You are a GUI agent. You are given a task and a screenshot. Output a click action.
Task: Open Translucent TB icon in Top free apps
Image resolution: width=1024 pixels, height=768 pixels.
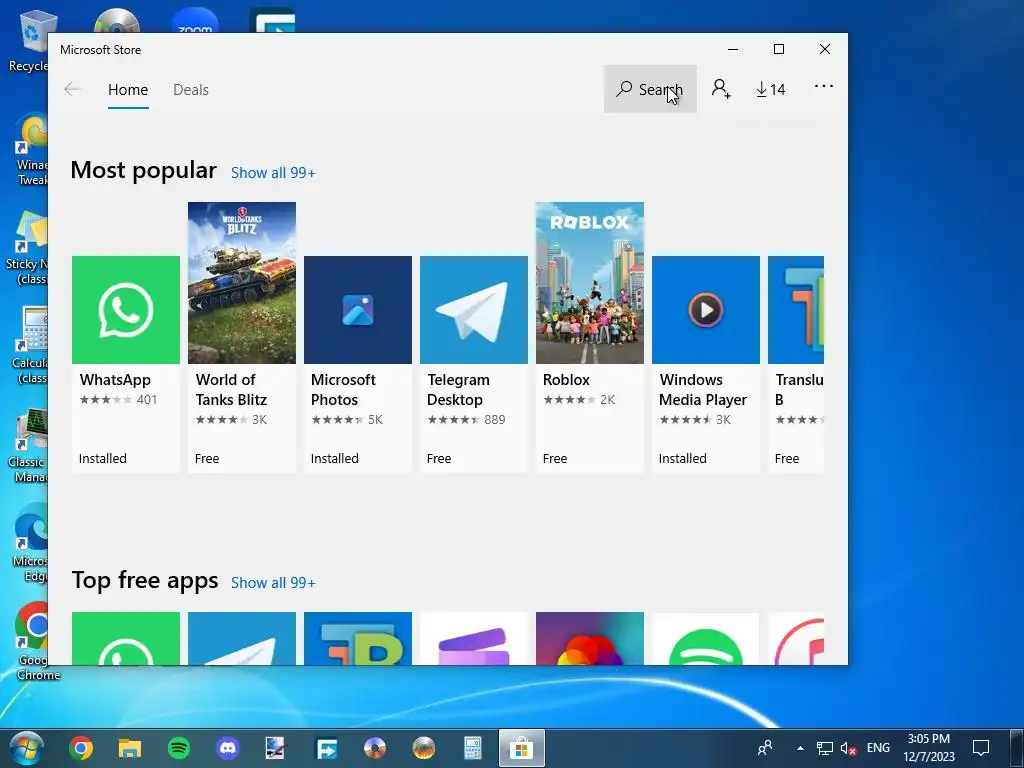pos(358,638)
